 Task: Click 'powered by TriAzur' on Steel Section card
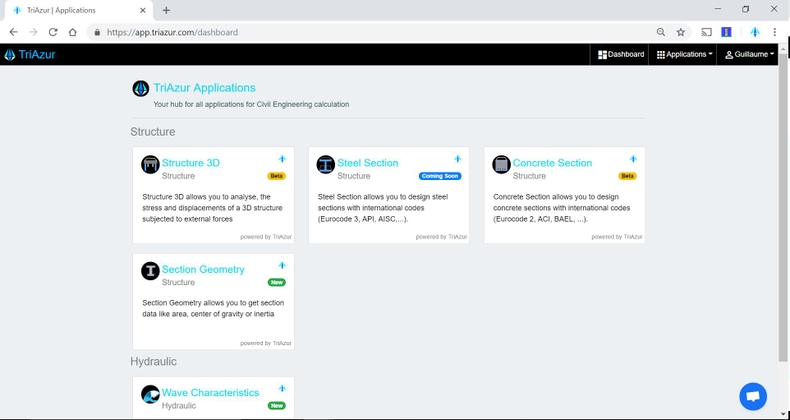[x=441, y=237]
